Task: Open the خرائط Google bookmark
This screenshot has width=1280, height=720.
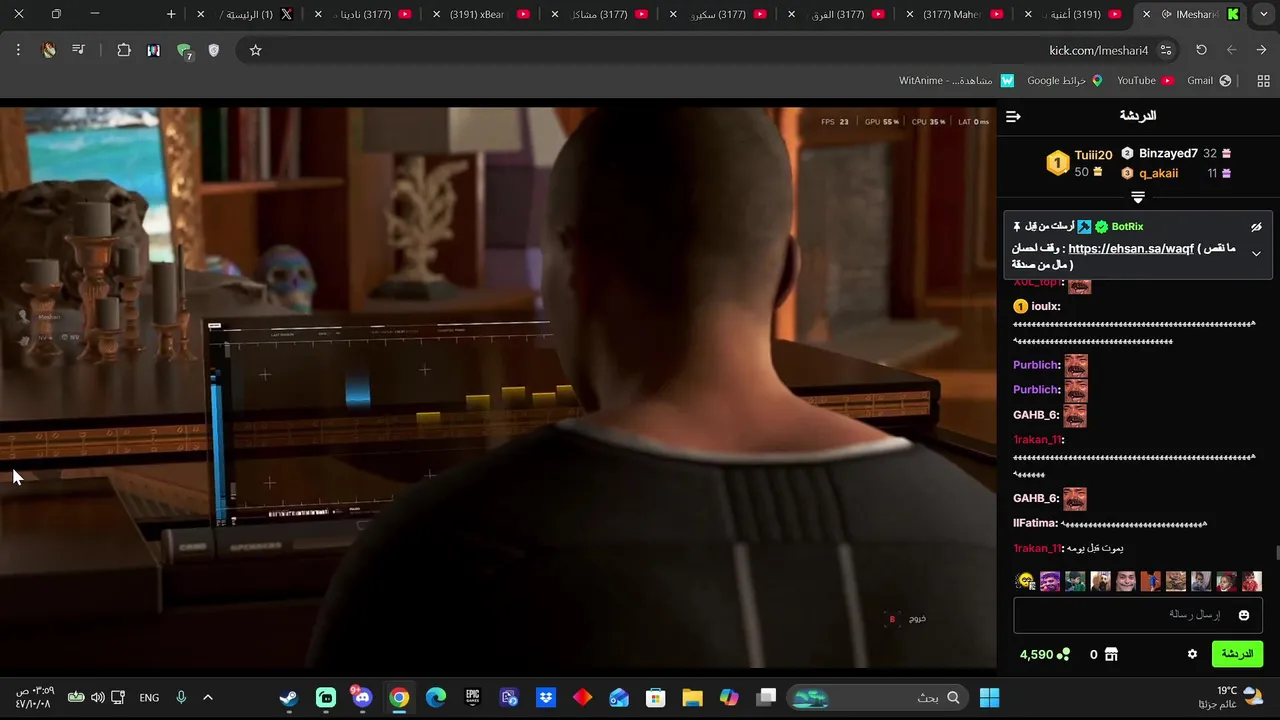Action: click(1065, 80)
